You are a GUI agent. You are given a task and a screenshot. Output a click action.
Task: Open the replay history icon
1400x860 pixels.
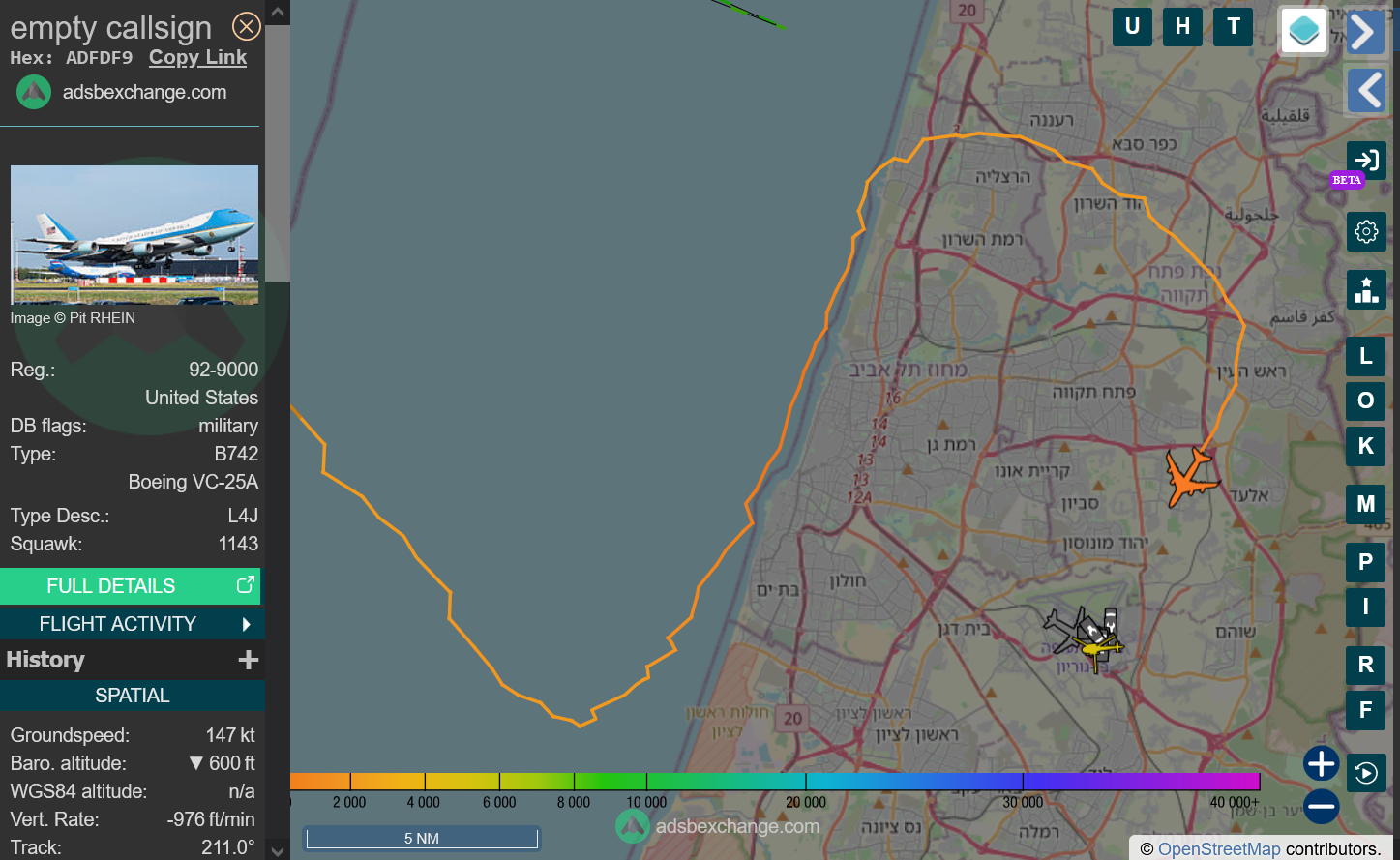pyautogui.click(x=1366, y=773)
